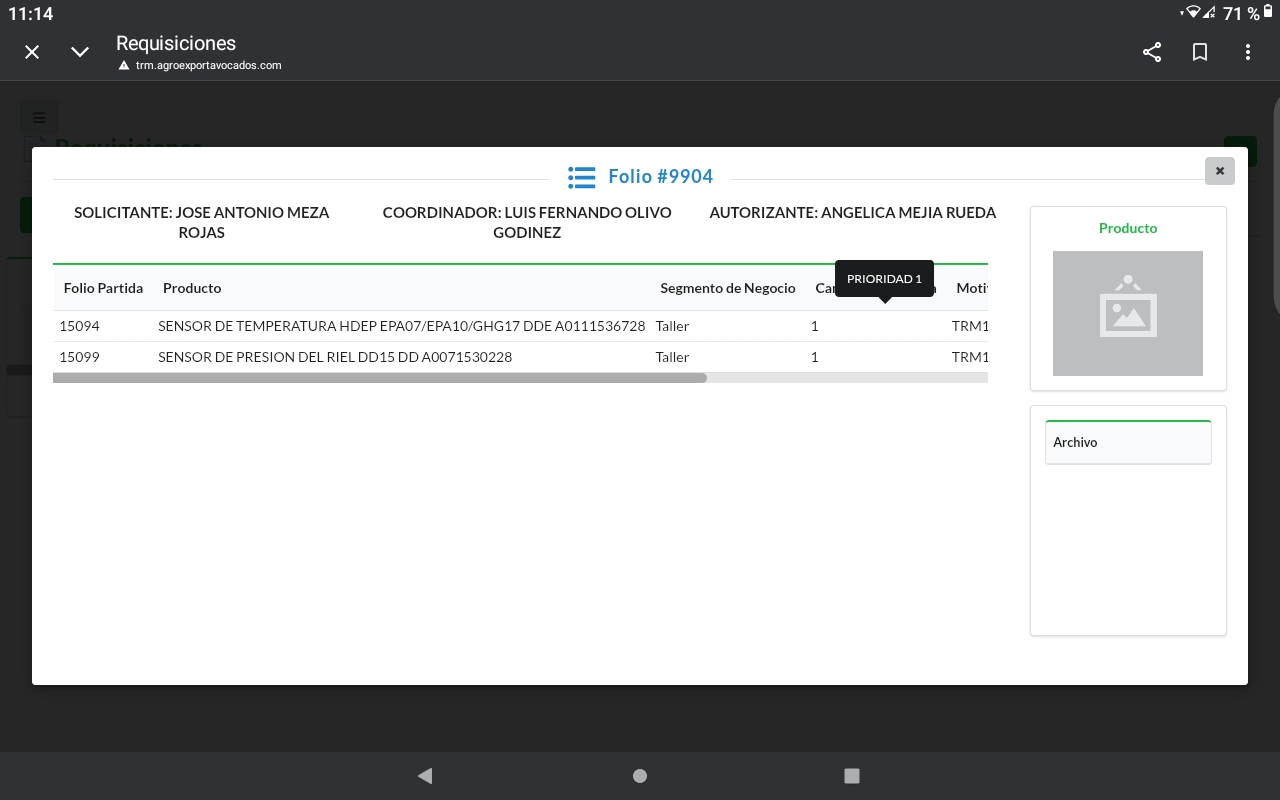Bookmark this page
1280x800 pixels.
click(1200, 52)
